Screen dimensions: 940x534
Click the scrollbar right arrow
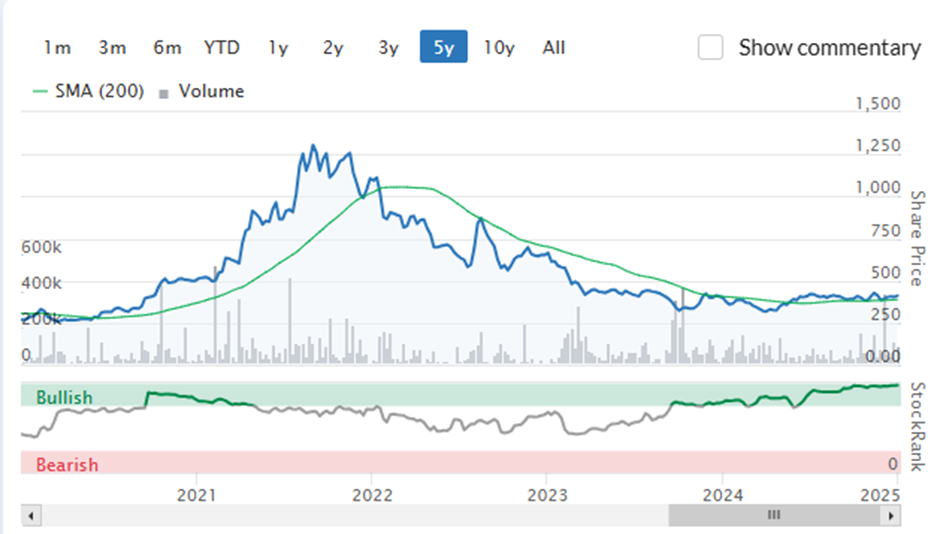coord(891,515)
